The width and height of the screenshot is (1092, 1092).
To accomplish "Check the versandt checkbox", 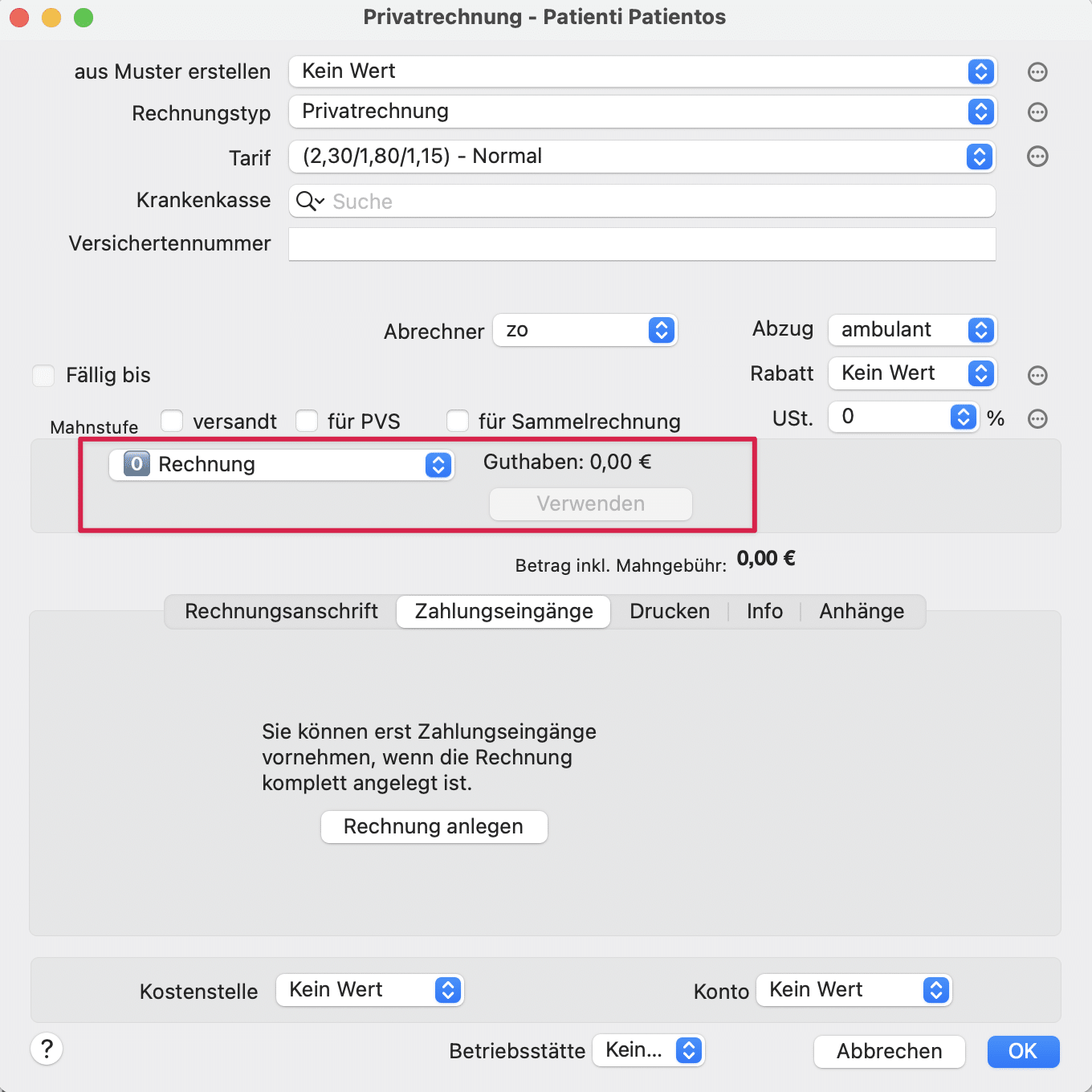I will pyautogui.click(x=172, y=421).
